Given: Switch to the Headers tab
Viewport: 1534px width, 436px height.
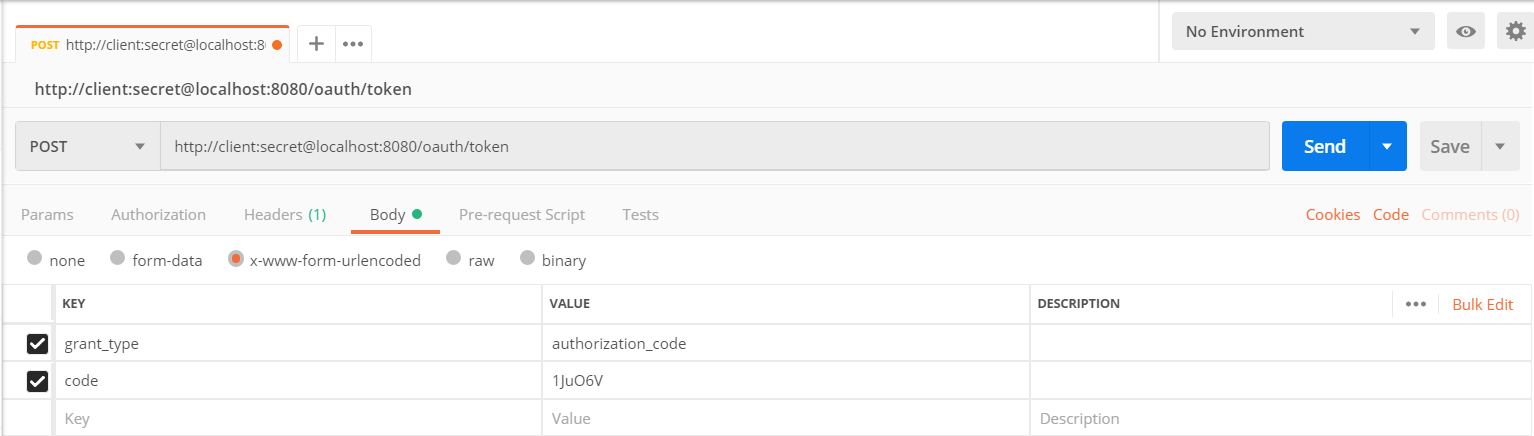Looking at the screenshot, I should point(284,214).
